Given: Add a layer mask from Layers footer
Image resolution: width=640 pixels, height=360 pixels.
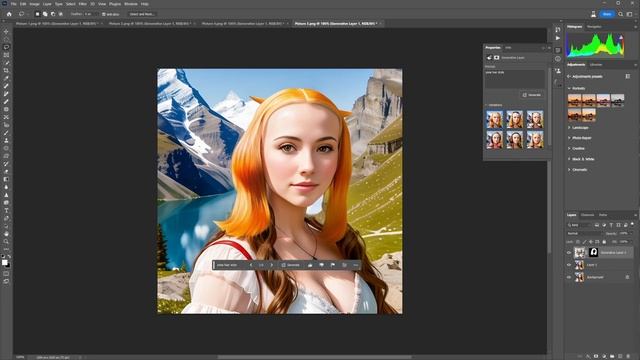Looking at the screenshot, I should (x=596, y=356).
